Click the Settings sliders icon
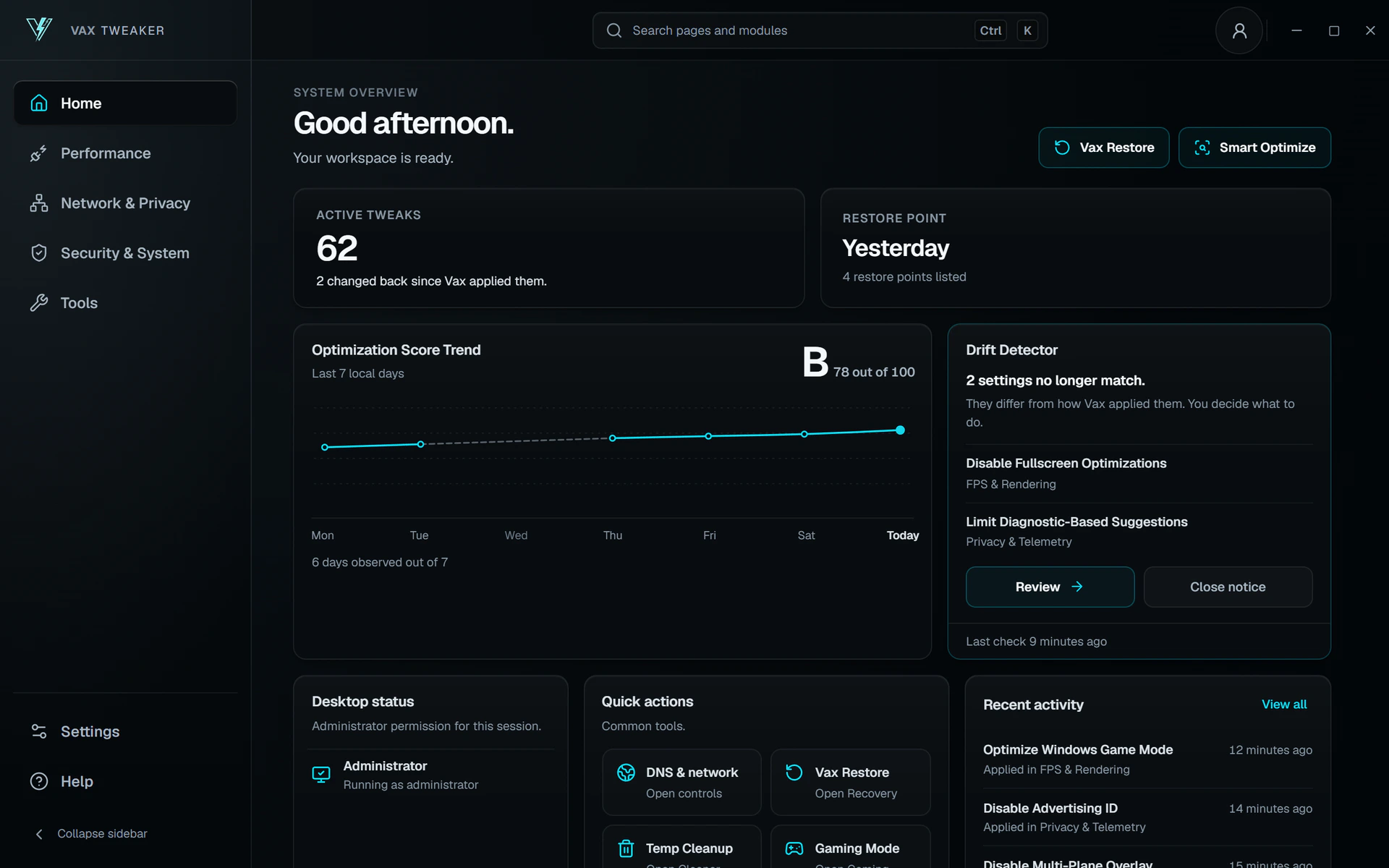This screenshot has height=868, width=1389. coord(39,731)
